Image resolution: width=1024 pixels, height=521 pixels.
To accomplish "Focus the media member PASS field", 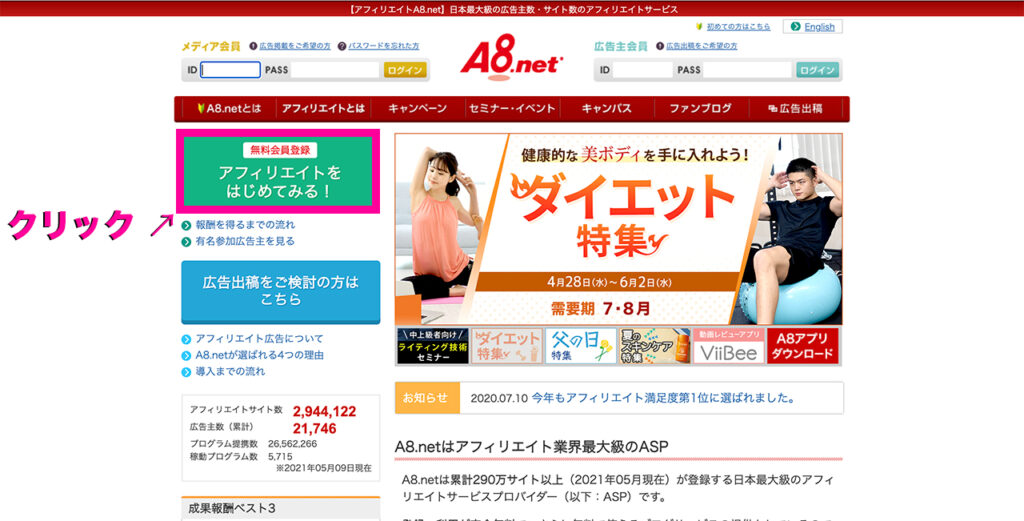I will pos(335,70).
